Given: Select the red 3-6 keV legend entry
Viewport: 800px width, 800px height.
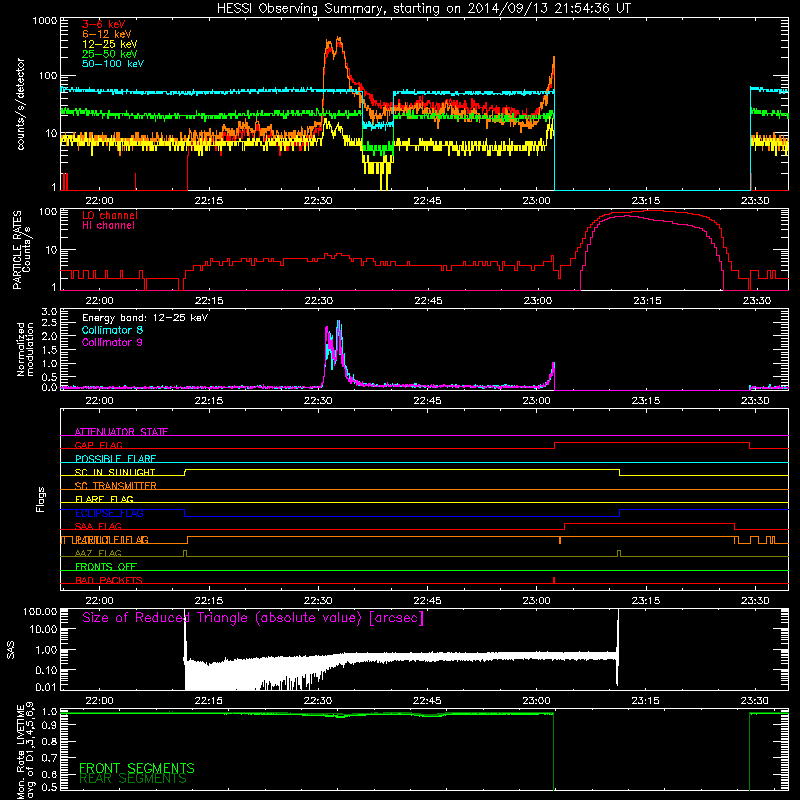Looking at the screenshot, I should point(103,24).
